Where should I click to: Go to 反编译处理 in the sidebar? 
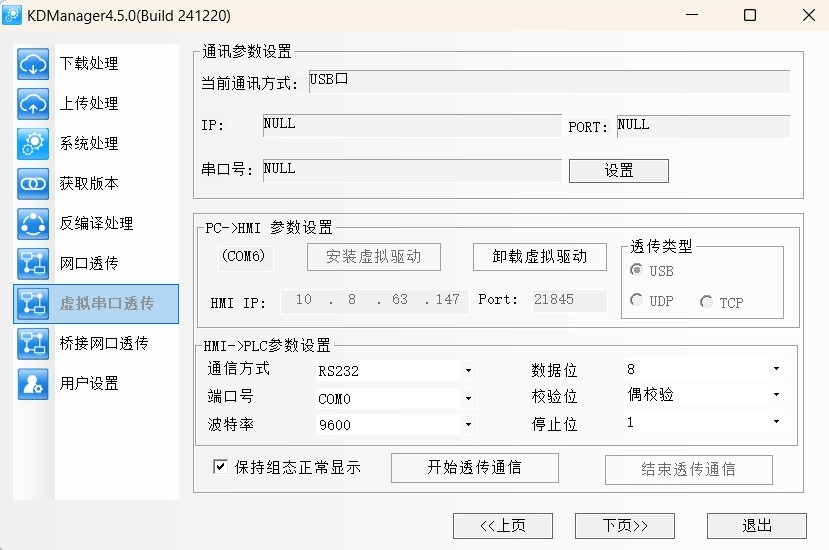click(x=96, y=223)
